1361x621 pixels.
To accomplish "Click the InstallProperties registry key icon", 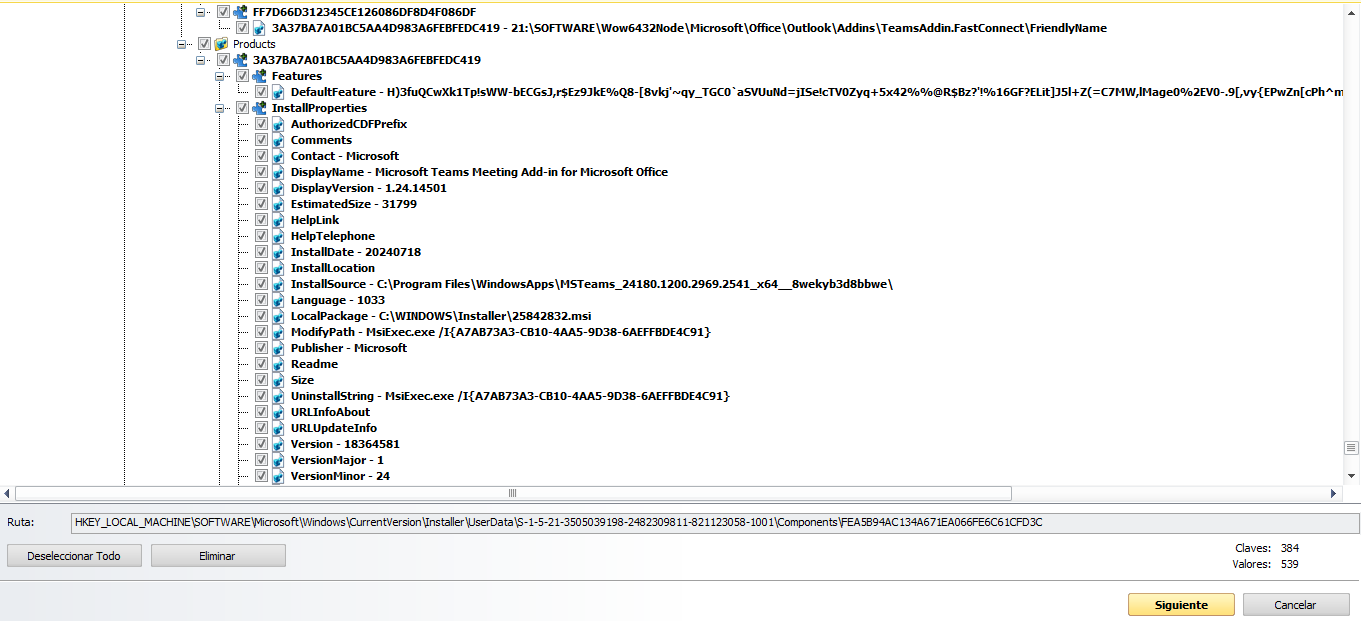I will pyautogui.click(x=260, y=108).
